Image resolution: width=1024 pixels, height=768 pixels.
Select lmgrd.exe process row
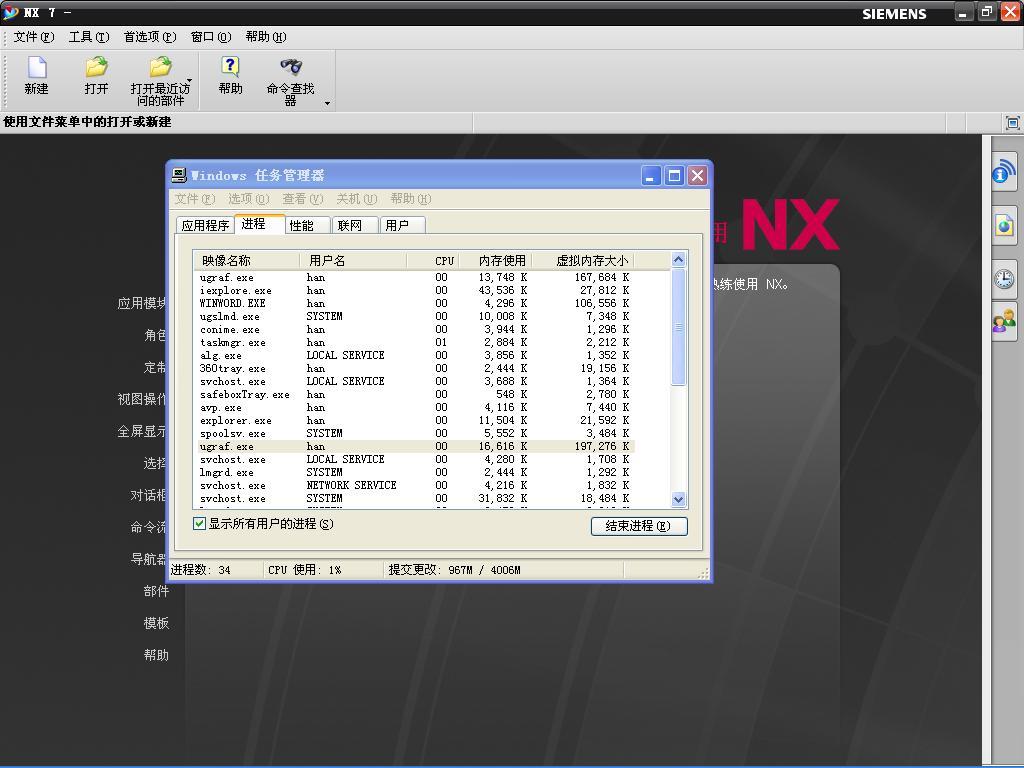pyautogui.click(x=415, y=473)
